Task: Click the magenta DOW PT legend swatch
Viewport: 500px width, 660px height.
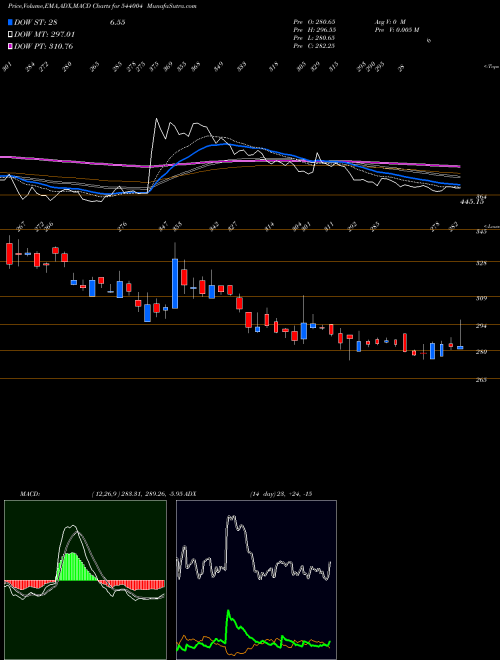Action: click(10, 46)
